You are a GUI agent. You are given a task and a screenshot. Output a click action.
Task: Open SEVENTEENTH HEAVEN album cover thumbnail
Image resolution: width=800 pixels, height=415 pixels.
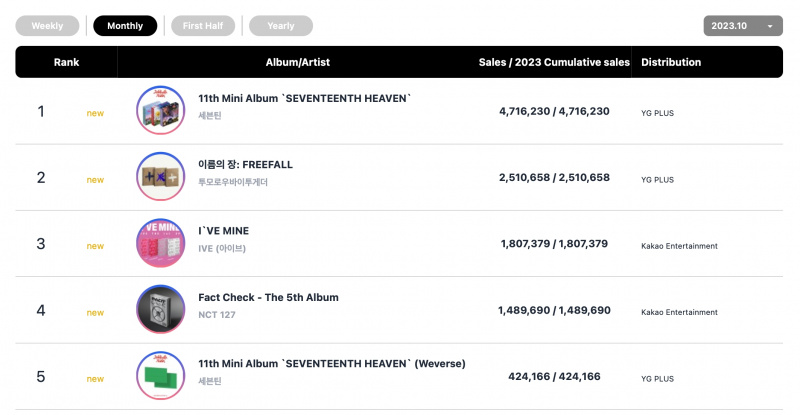click(x=160, y=110)
